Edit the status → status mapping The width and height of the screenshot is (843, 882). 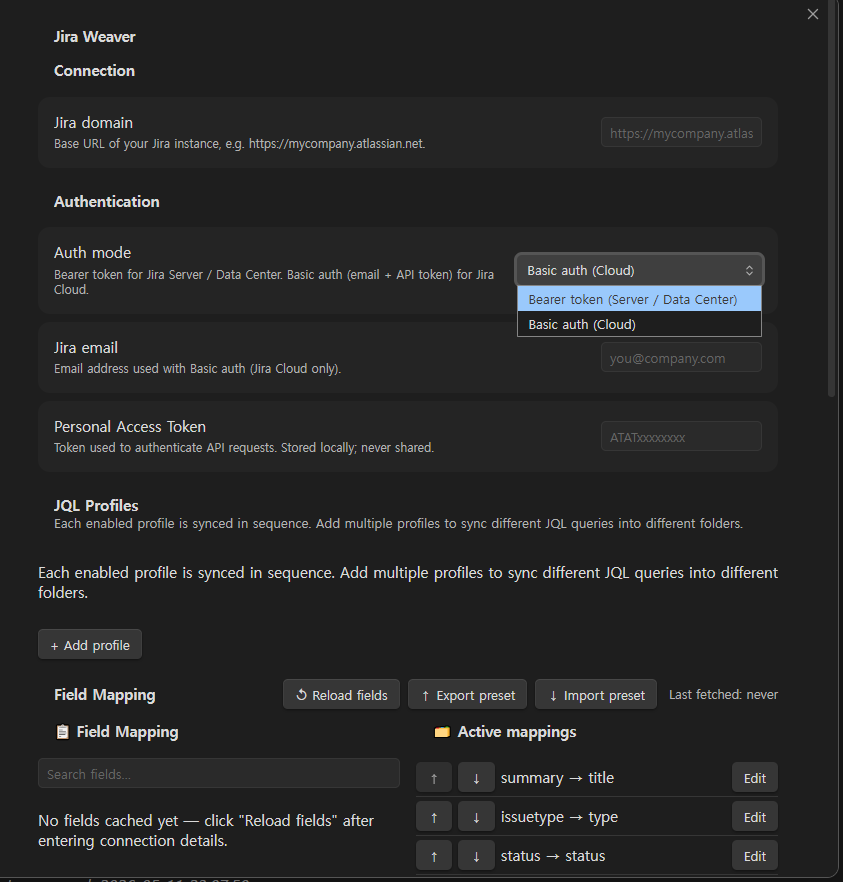tap(755, 856)
